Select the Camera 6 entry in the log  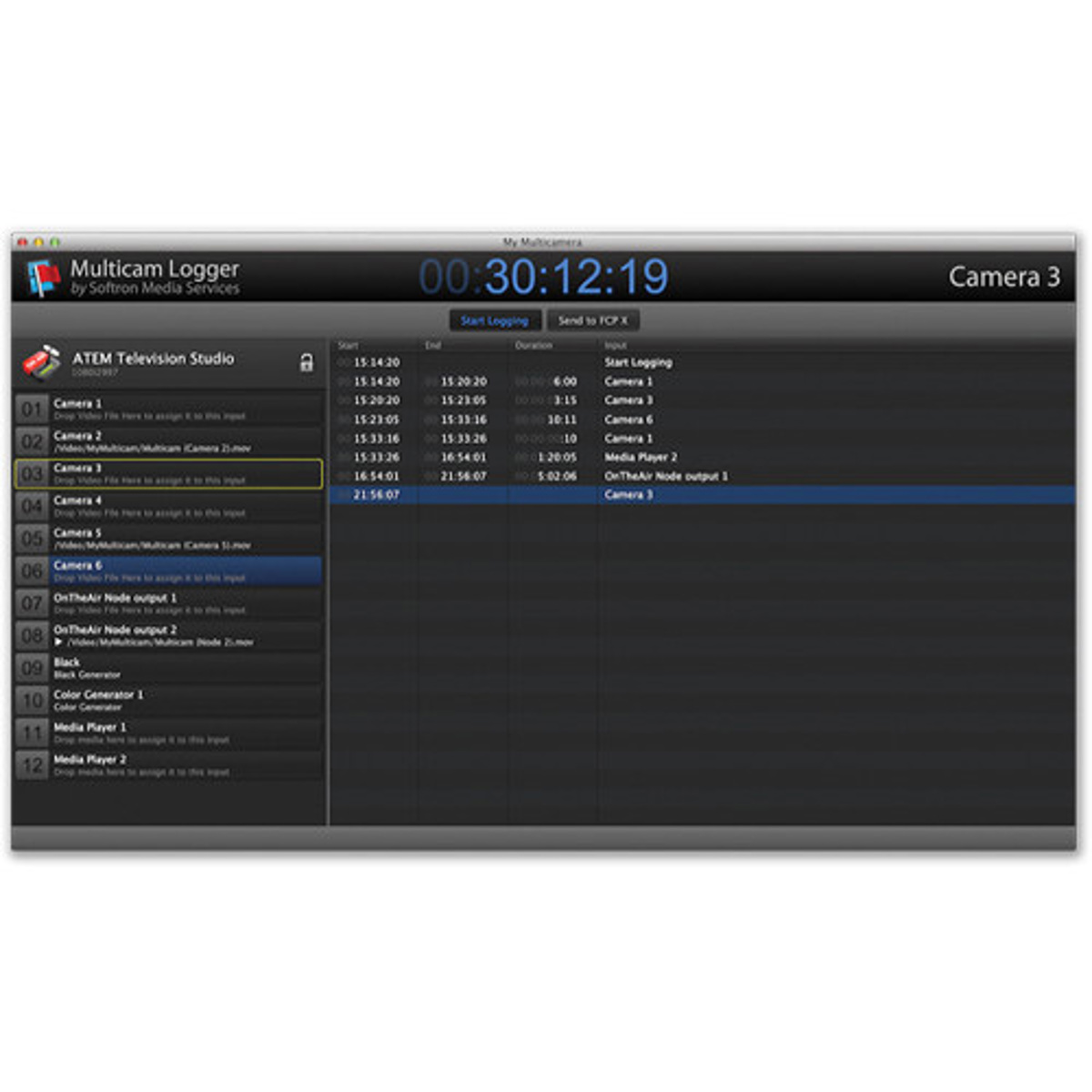click(x=628, y=420)
